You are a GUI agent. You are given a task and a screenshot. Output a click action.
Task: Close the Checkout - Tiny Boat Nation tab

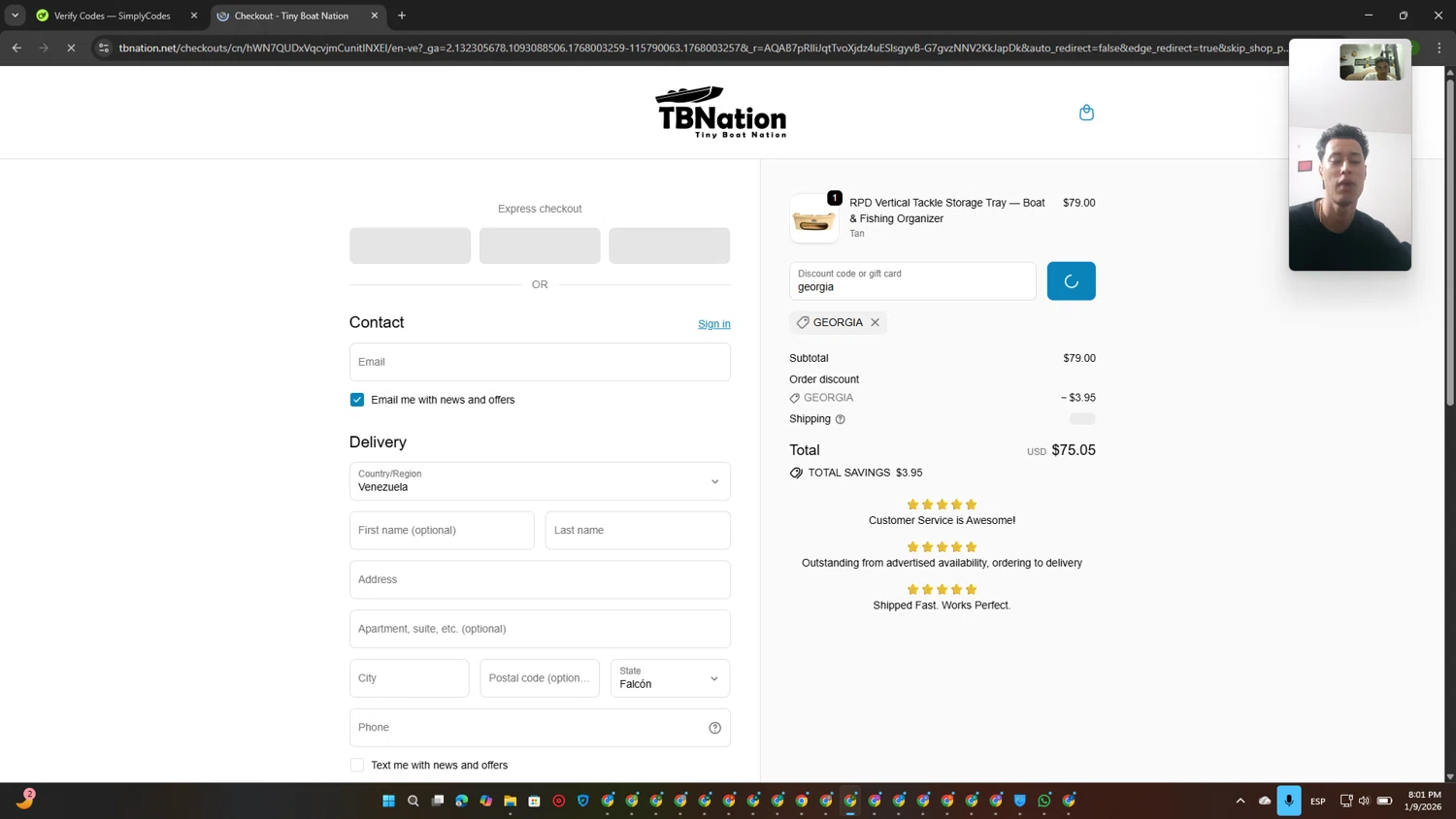click(x=375, y=16)
